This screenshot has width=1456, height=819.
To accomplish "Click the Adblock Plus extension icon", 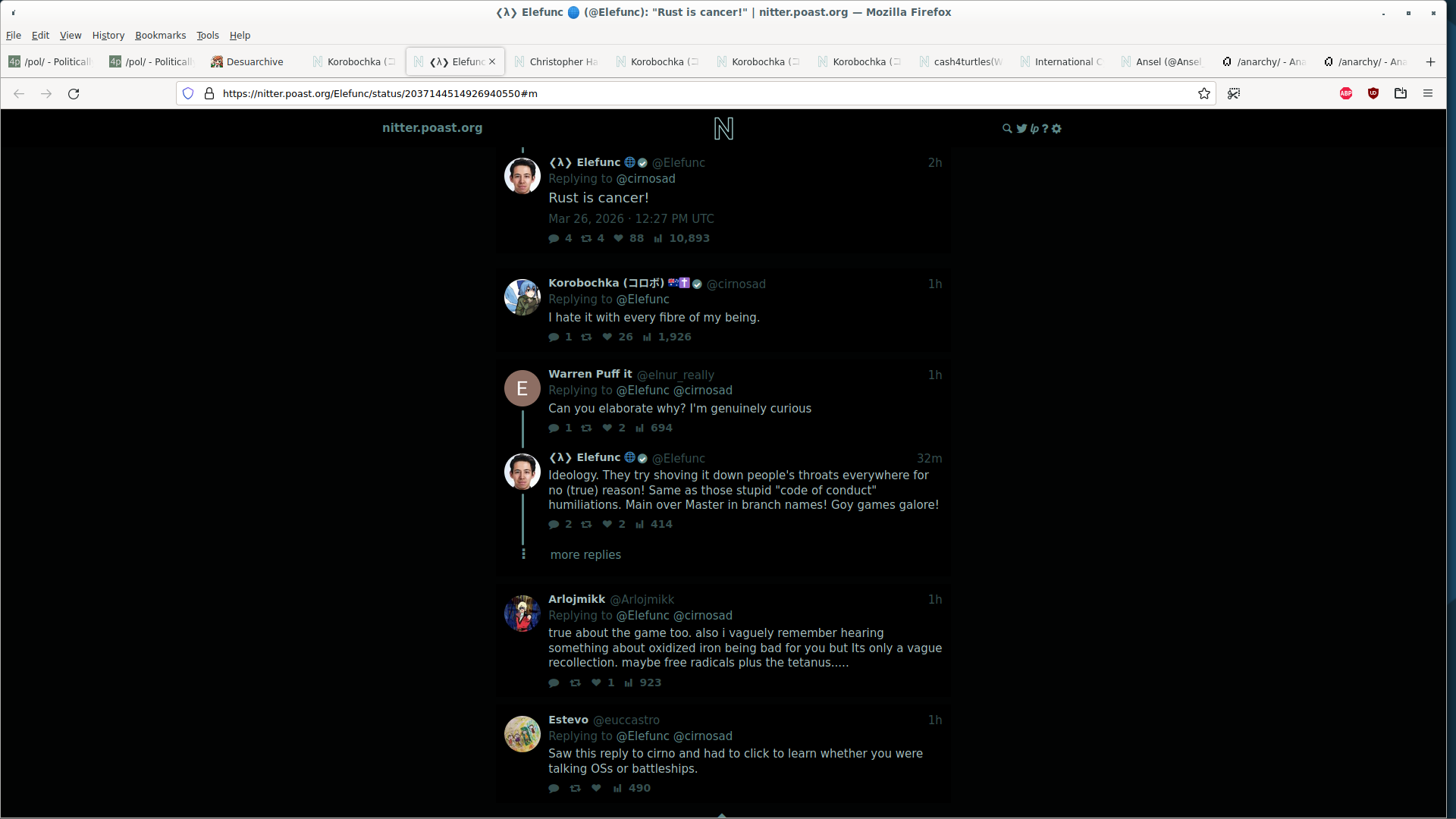I will point(1346,93).
